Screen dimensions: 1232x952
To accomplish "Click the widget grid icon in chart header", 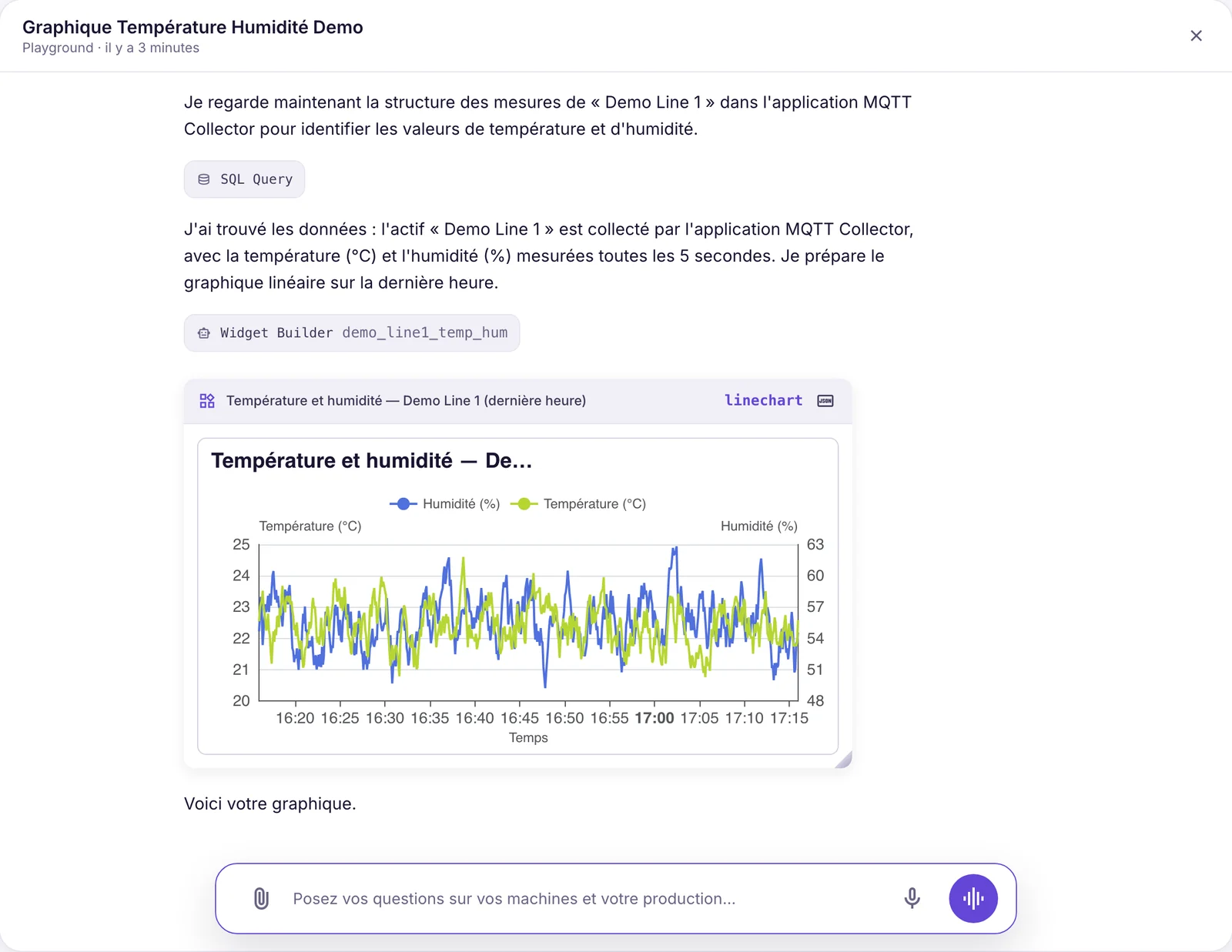I will coord(207,401).
